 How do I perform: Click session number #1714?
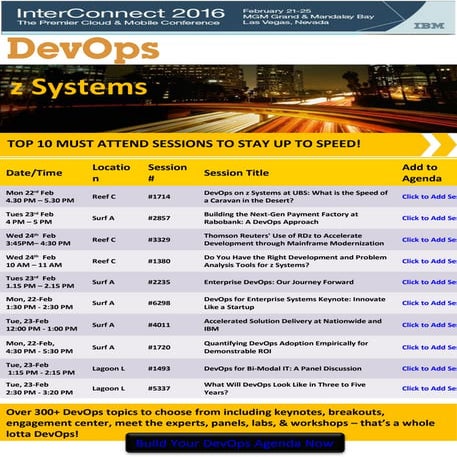pyautogui.click(x=159, y=197)
